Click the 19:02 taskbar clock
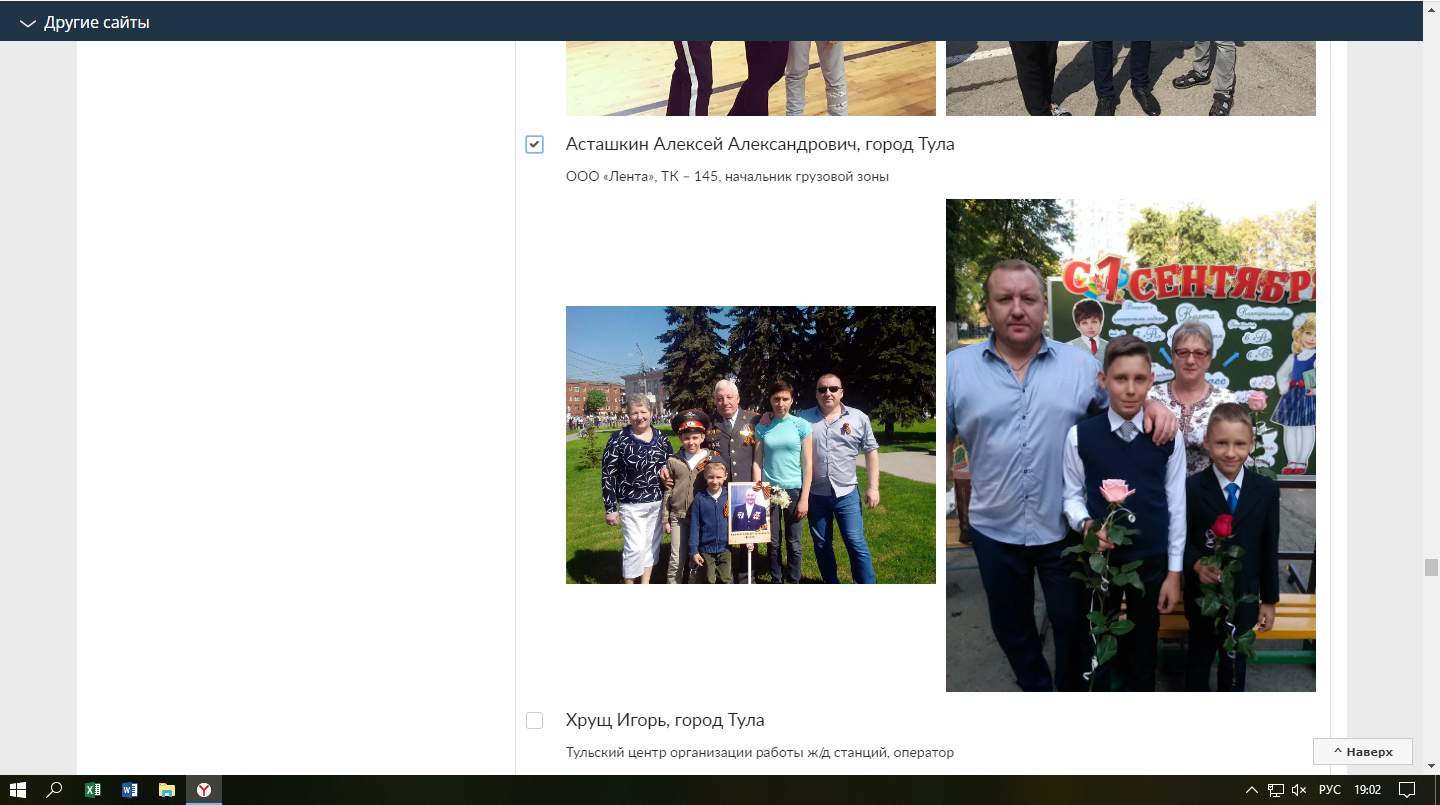Viewport: 1440px width, 805px height. point(1367,790)
